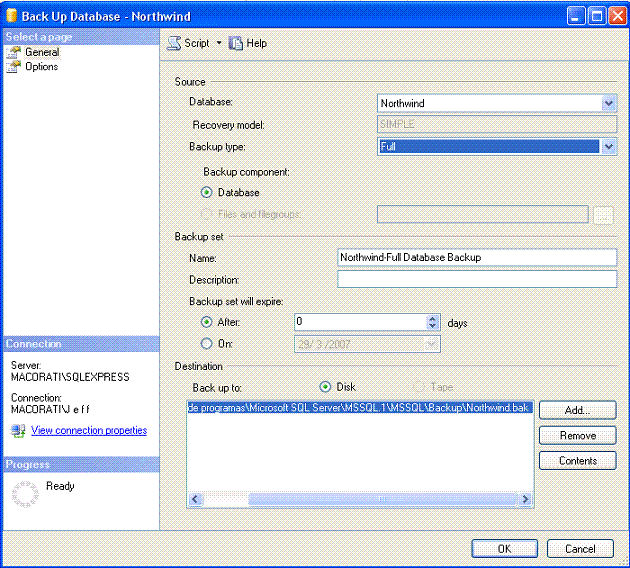Click the Description input field
The width and height of the screenshot is (630, 568).
[477, 279]
